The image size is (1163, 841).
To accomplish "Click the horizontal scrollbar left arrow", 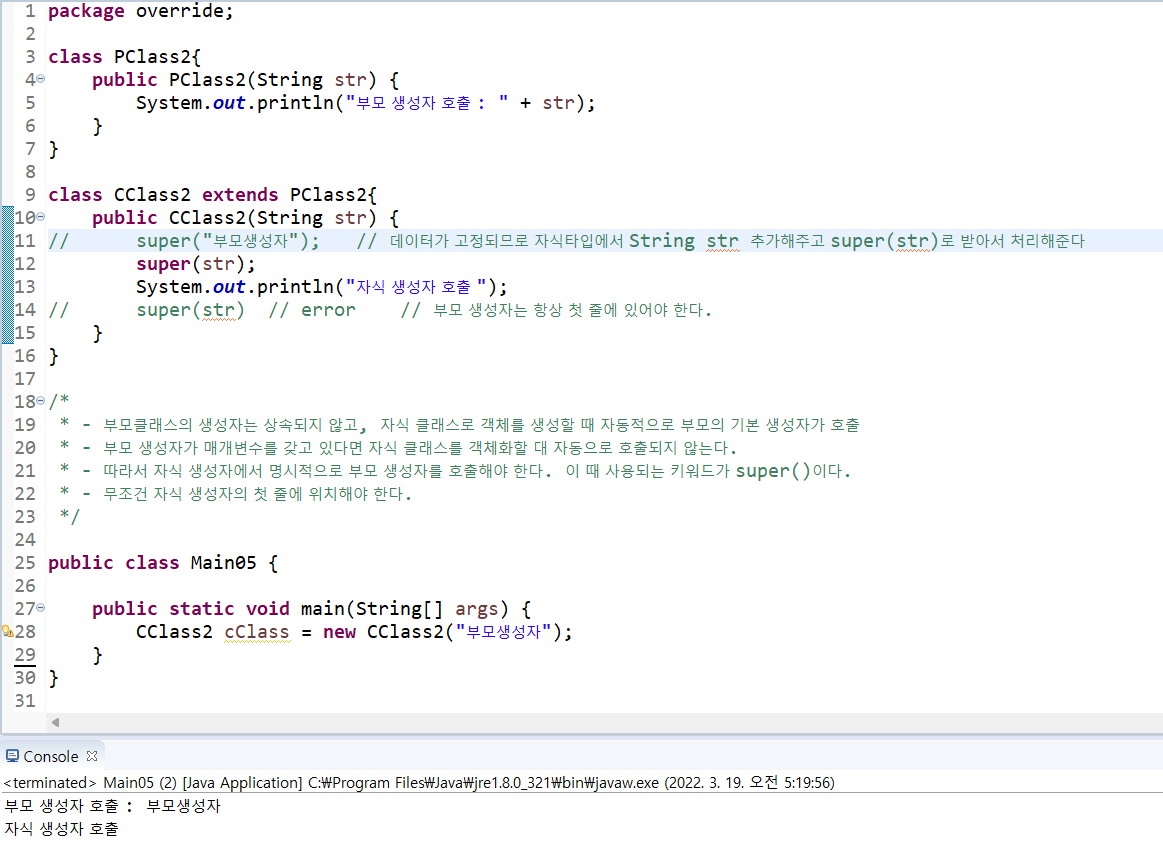I will tap(55, 722).
